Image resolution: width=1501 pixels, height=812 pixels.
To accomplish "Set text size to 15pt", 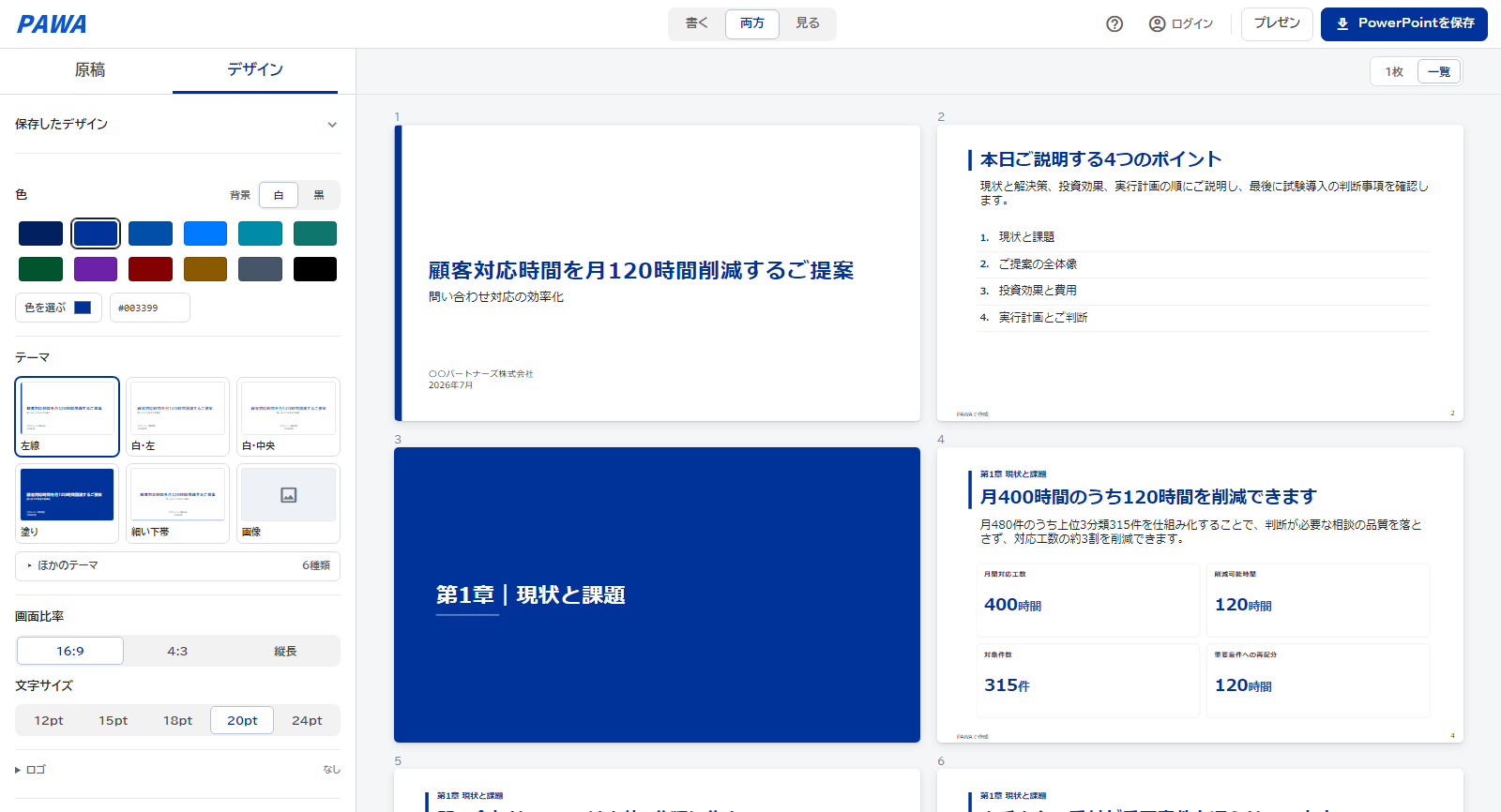I will (x=114, y=720).
